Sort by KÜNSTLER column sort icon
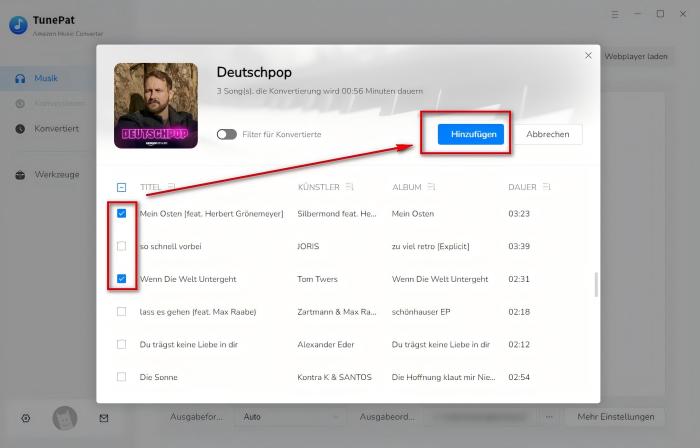This screenshot has width=700, height=448. coord(350,187)
